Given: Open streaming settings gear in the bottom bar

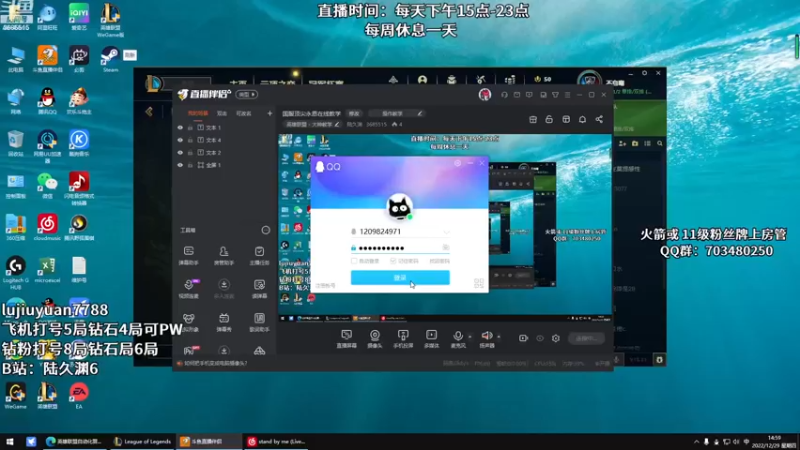Looking at the screenshot, I should click(556, 338).
